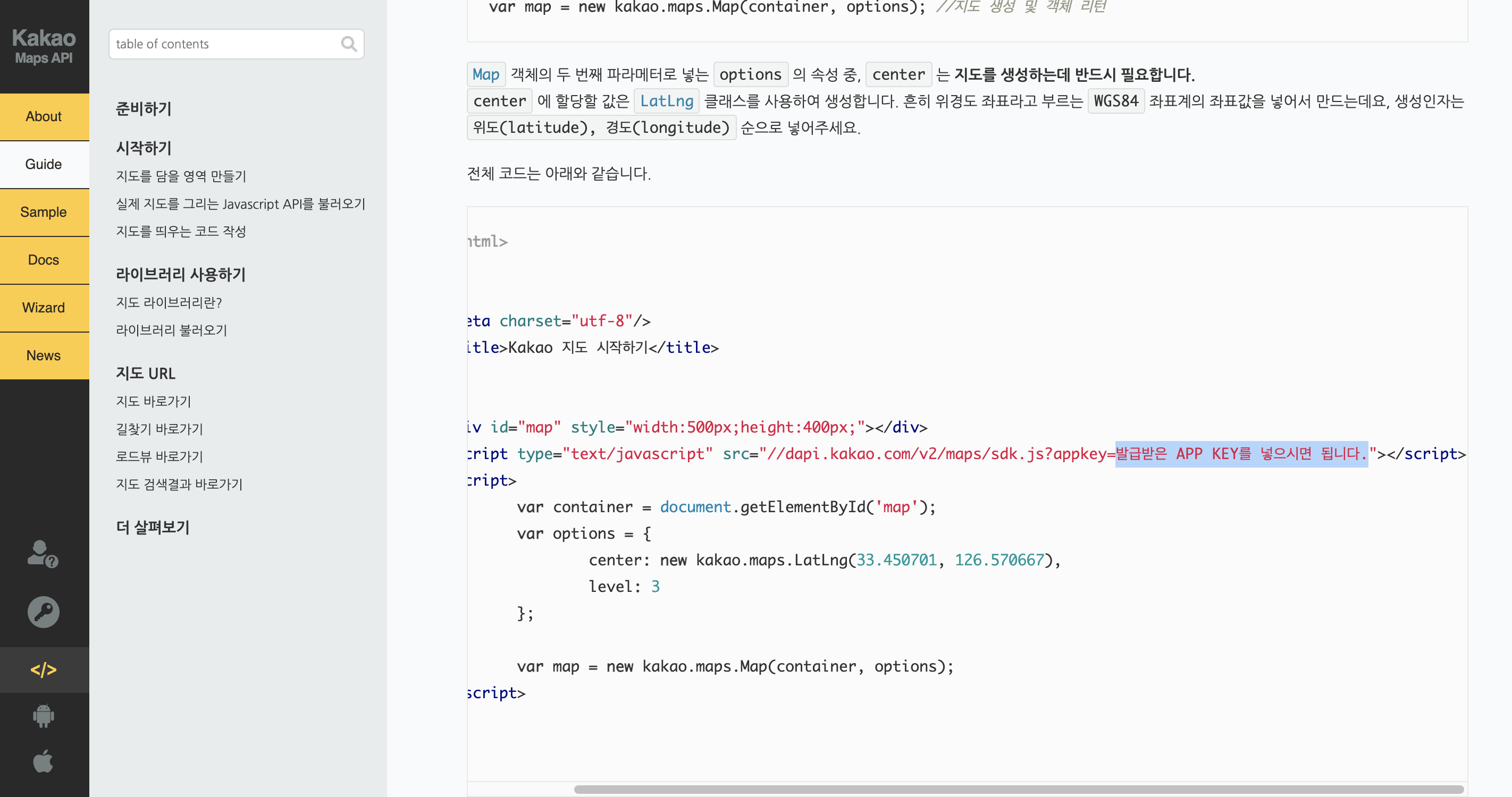Open the Sample menu item
The height and width of the screenshot is (797, 1512).
(x=44, y=213)
